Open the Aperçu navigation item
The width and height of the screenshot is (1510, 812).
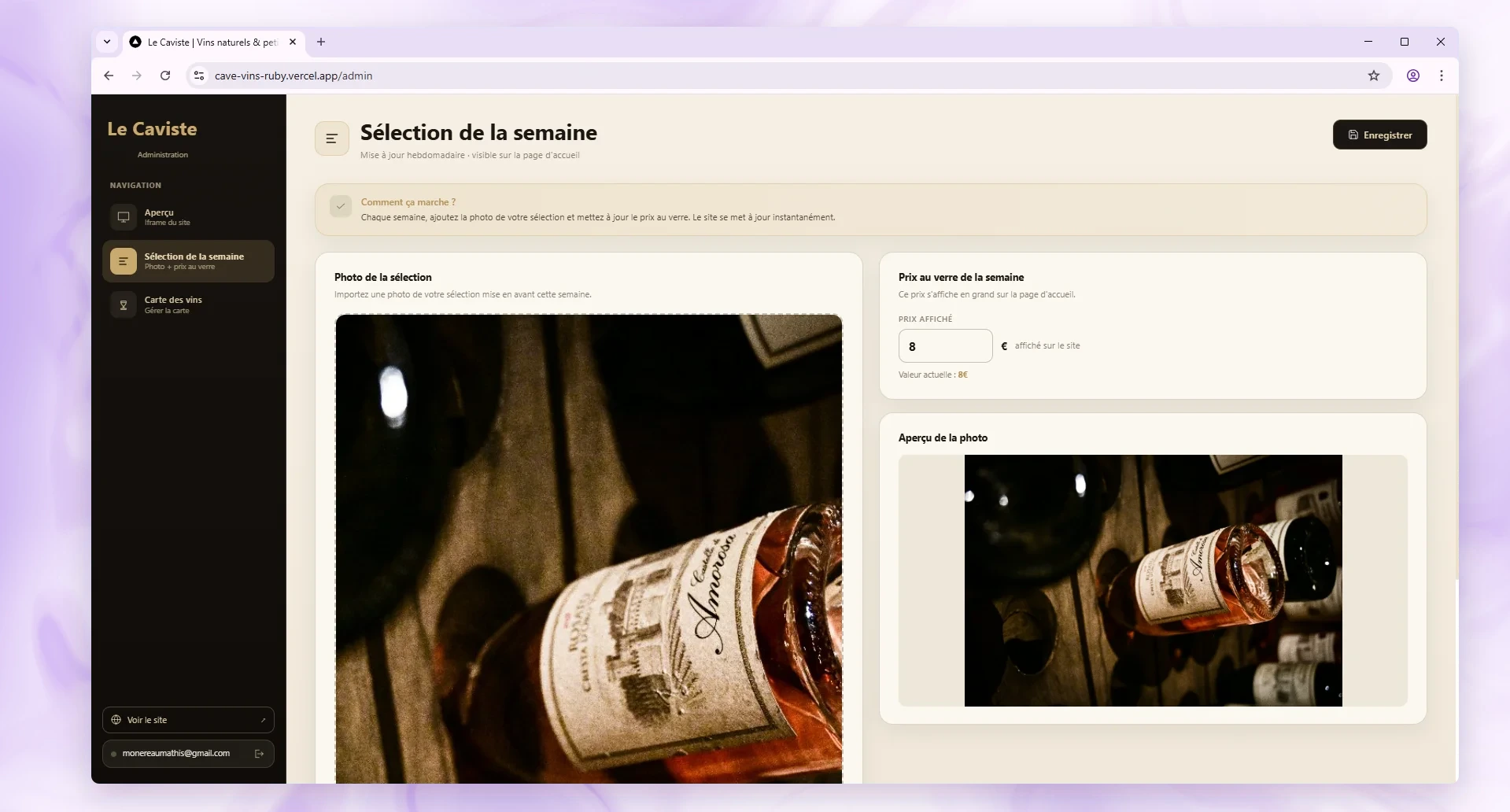[x=188, y=217]
